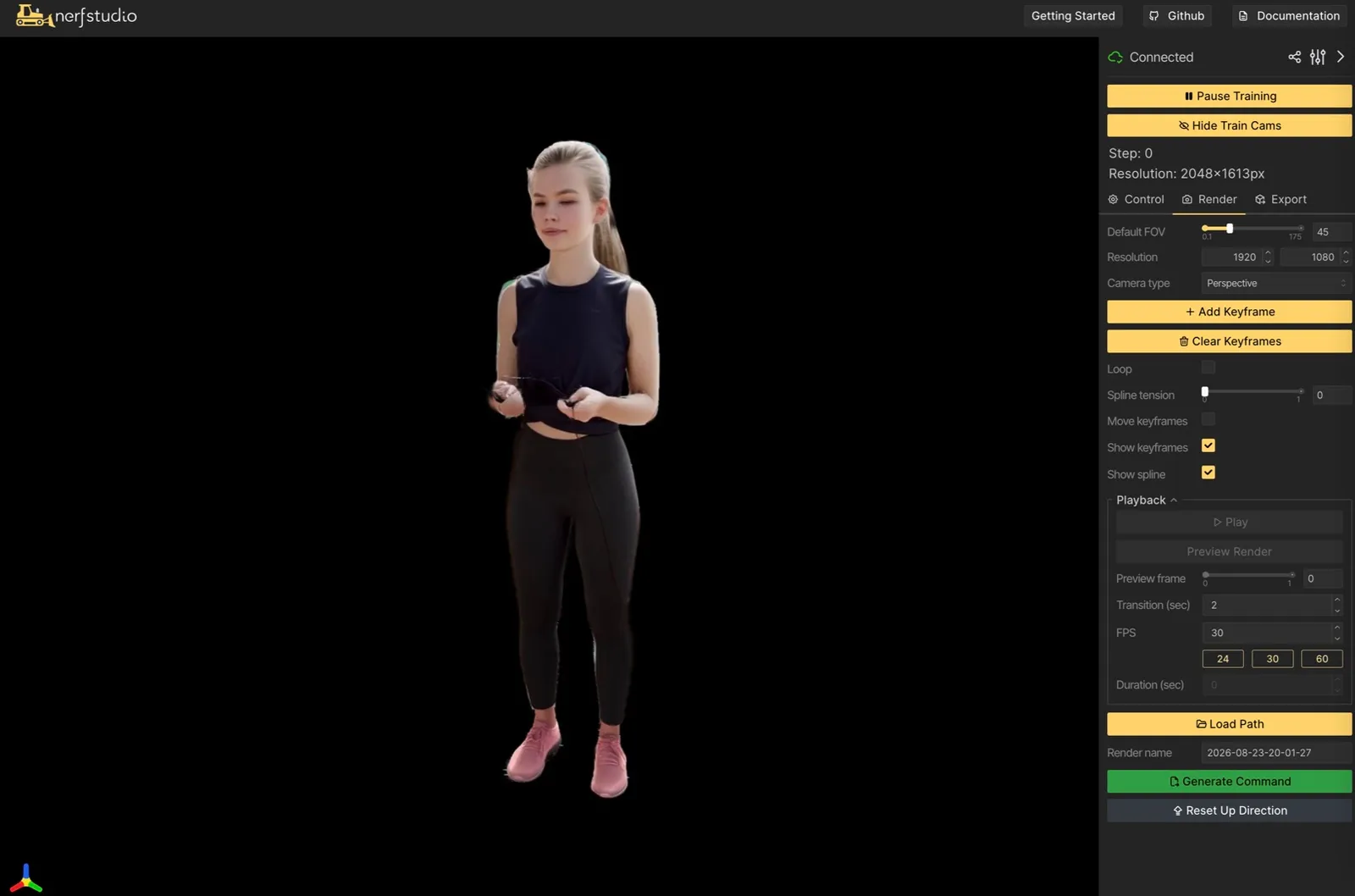Open the share viewer link icon
1355x896 pixels.
(x=1294, y=57)
